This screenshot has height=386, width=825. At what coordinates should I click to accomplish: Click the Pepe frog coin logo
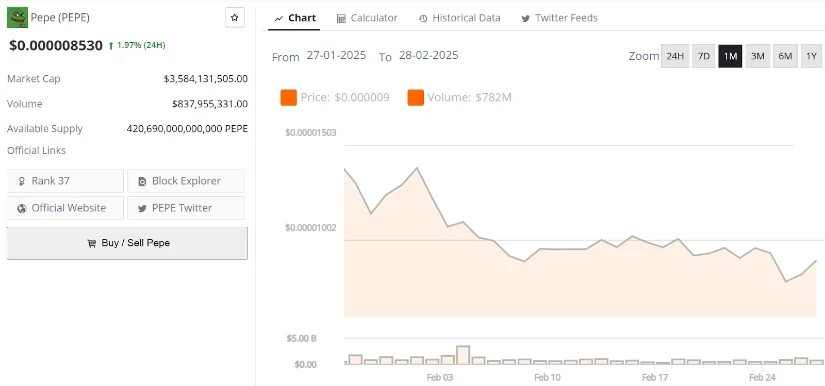[x=17, y=17]
